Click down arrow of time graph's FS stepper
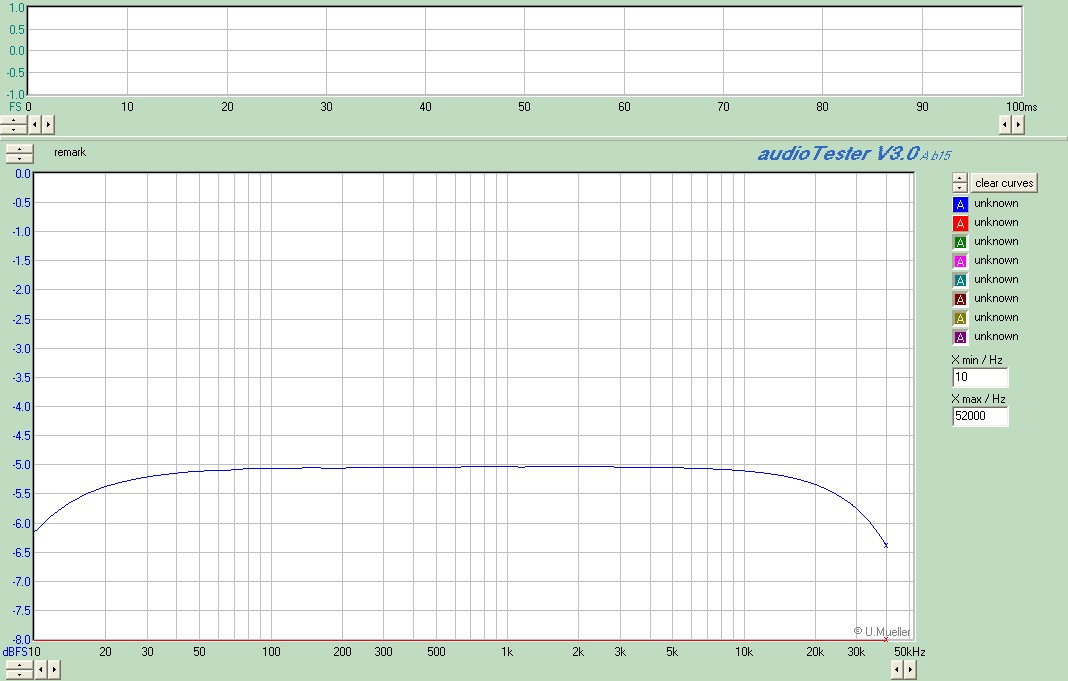 14,129
